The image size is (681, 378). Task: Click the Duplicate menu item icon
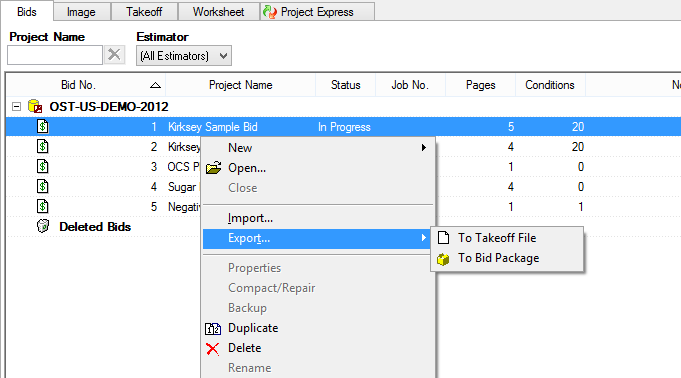pyautogui.click(x=213, y=328)
